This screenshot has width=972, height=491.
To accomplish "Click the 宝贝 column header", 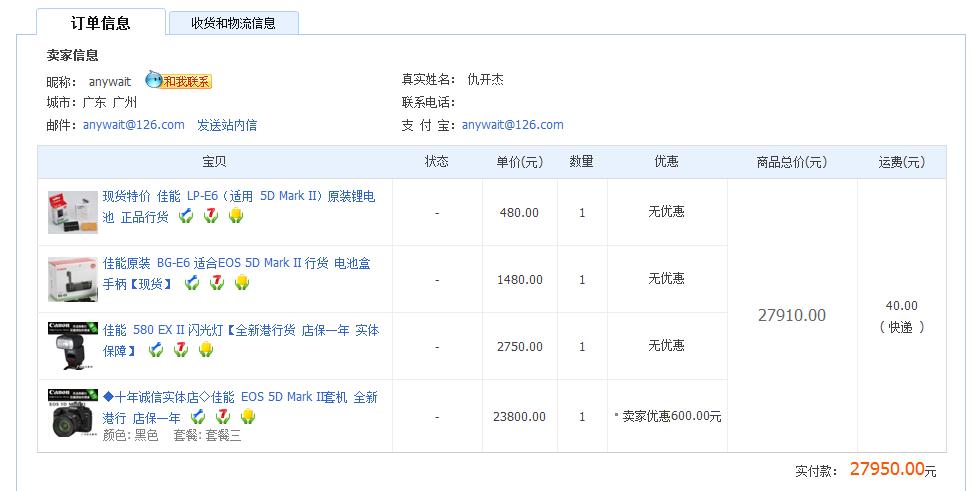I will pyautogui.click(x=214, y=162).
